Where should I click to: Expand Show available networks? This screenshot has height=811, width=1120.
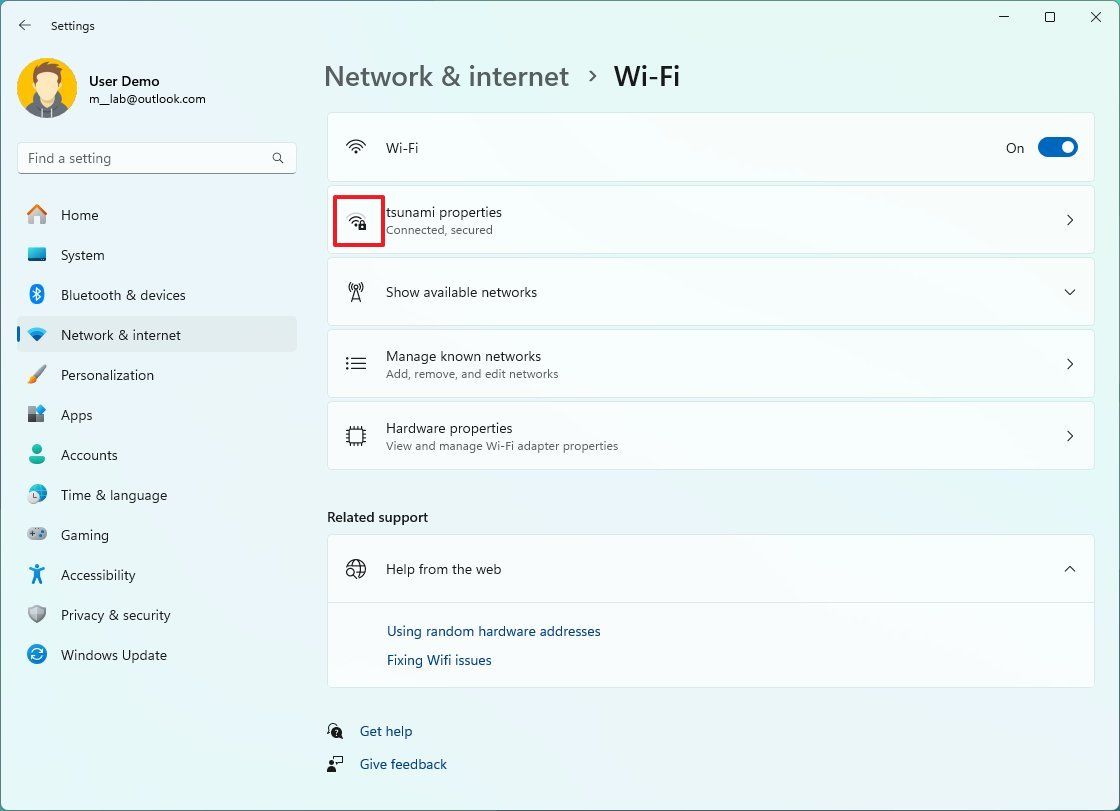pyautogui.click(x=1070, y=292)
